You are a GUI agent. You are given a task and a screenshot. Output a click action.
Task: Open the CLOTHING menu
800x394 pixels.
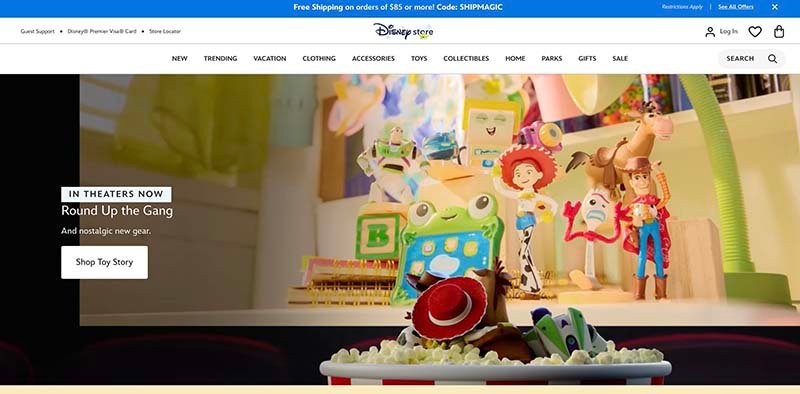319,59
